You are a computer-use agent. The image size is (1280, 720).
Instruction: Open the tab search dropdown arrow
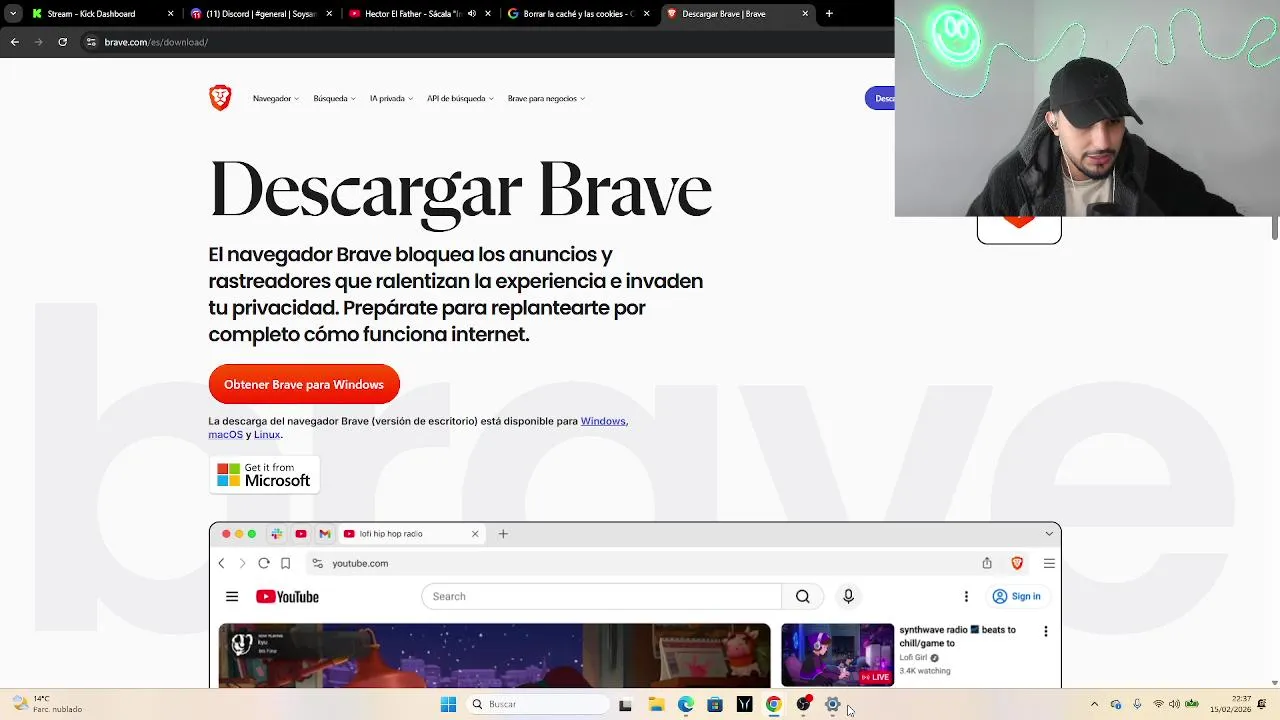coord(13,14)
